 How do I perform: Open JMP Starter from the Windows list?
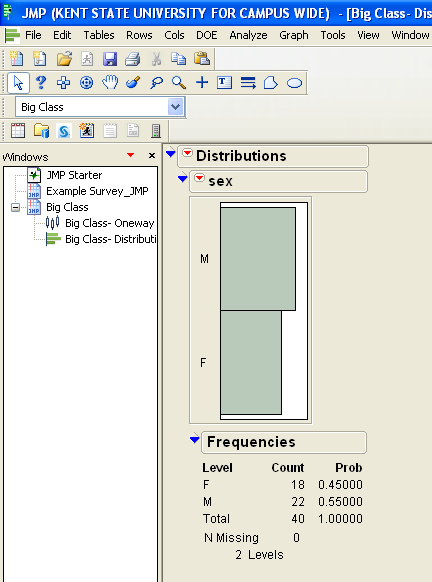click(74, 175)
